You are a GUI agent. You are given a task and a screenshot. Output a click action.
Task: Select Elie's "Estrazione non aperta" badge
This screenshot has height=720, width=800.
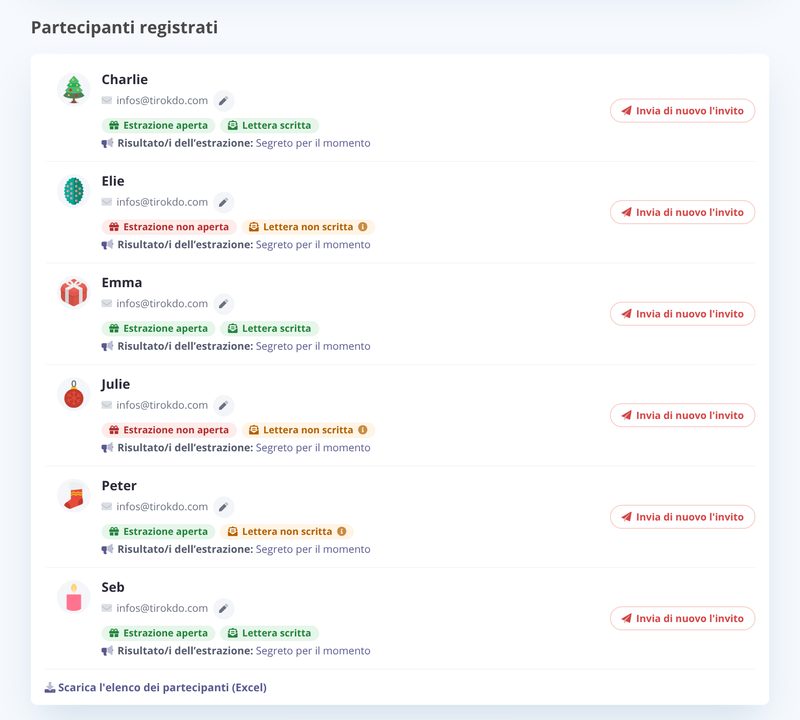tap(169, 227)
